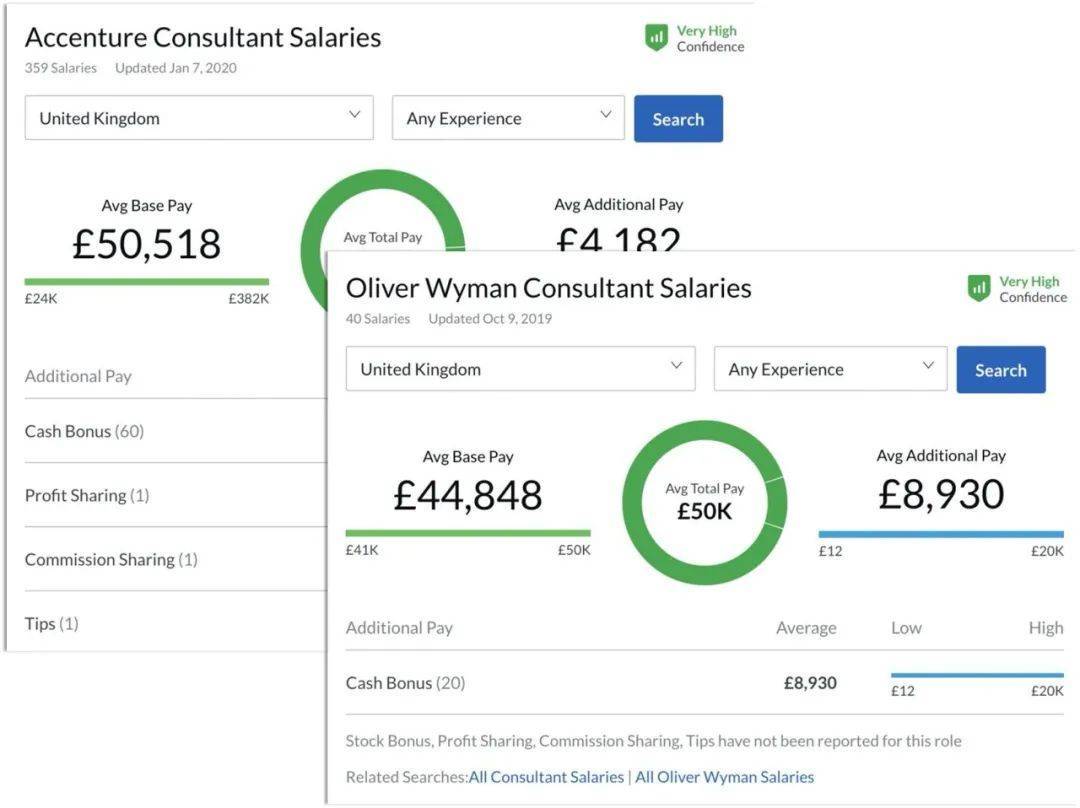Open All Oliver Wyman Salaries link
Screen dimensions: 1080x808
[724, 777]
